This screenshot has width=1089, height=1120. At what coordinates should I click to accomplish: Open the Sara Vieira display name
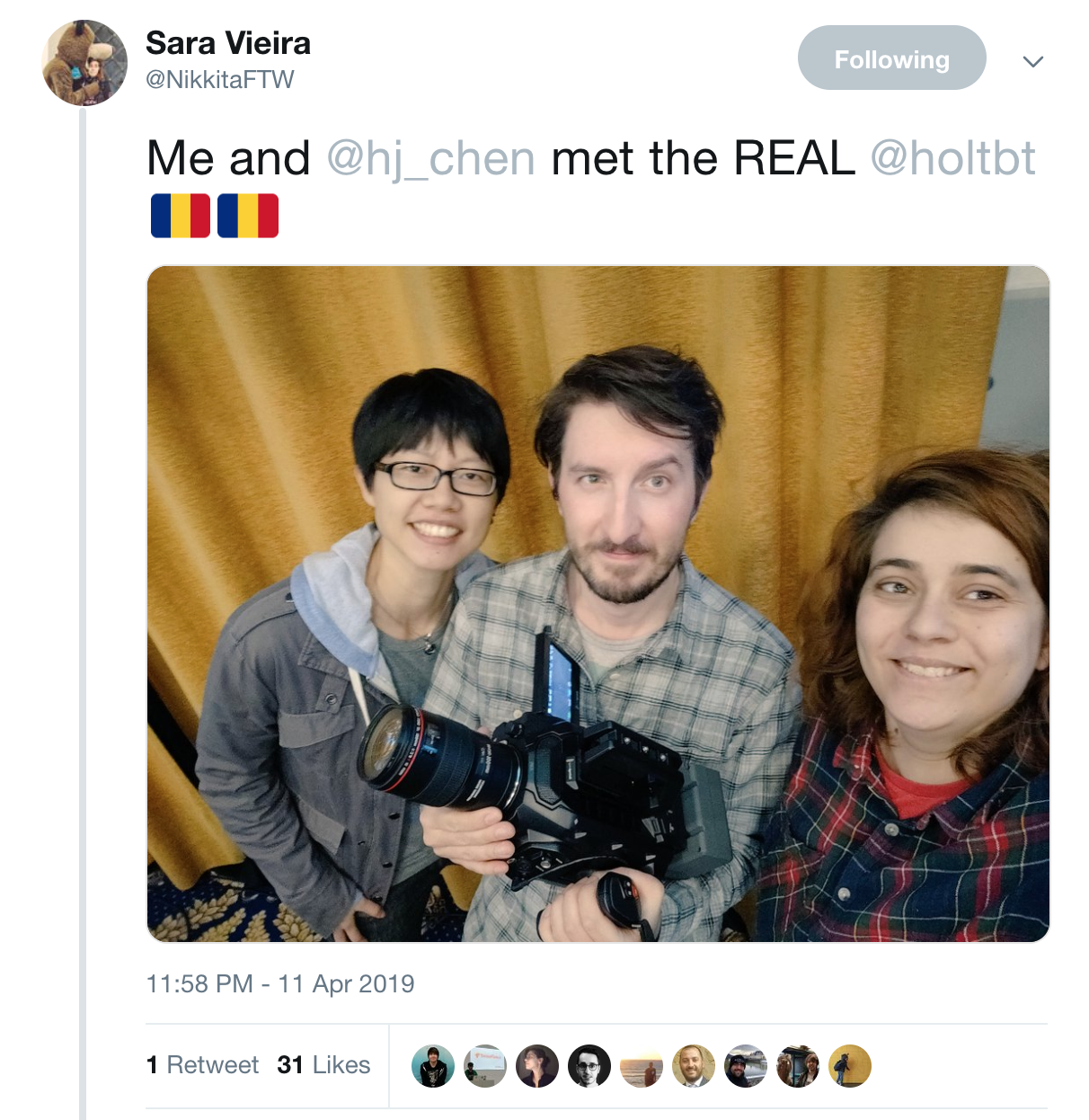tap(228, 43)
